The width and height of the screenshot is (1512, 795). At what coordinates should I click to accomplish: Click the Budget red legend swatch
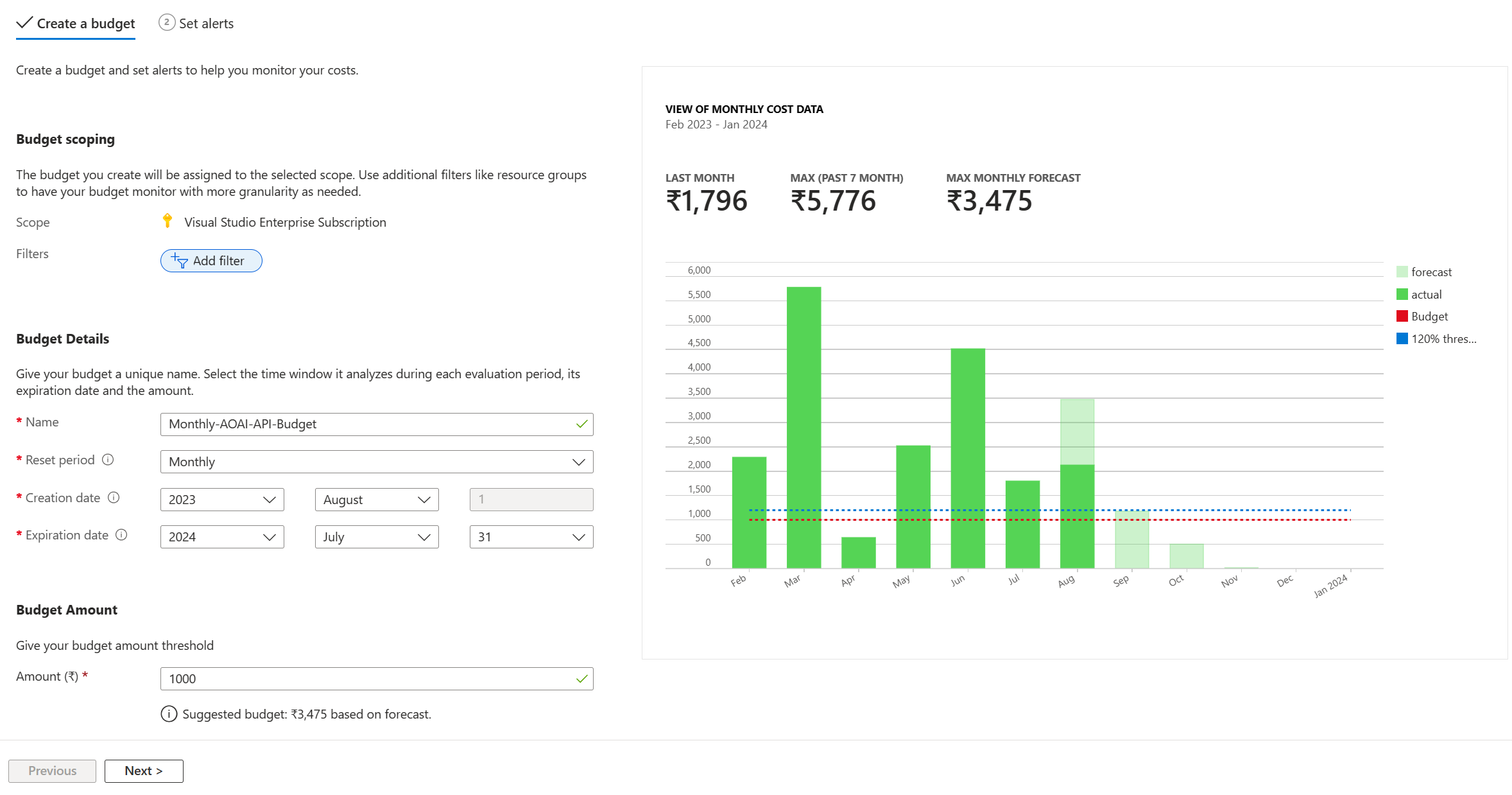click(x=1402, y=316)
